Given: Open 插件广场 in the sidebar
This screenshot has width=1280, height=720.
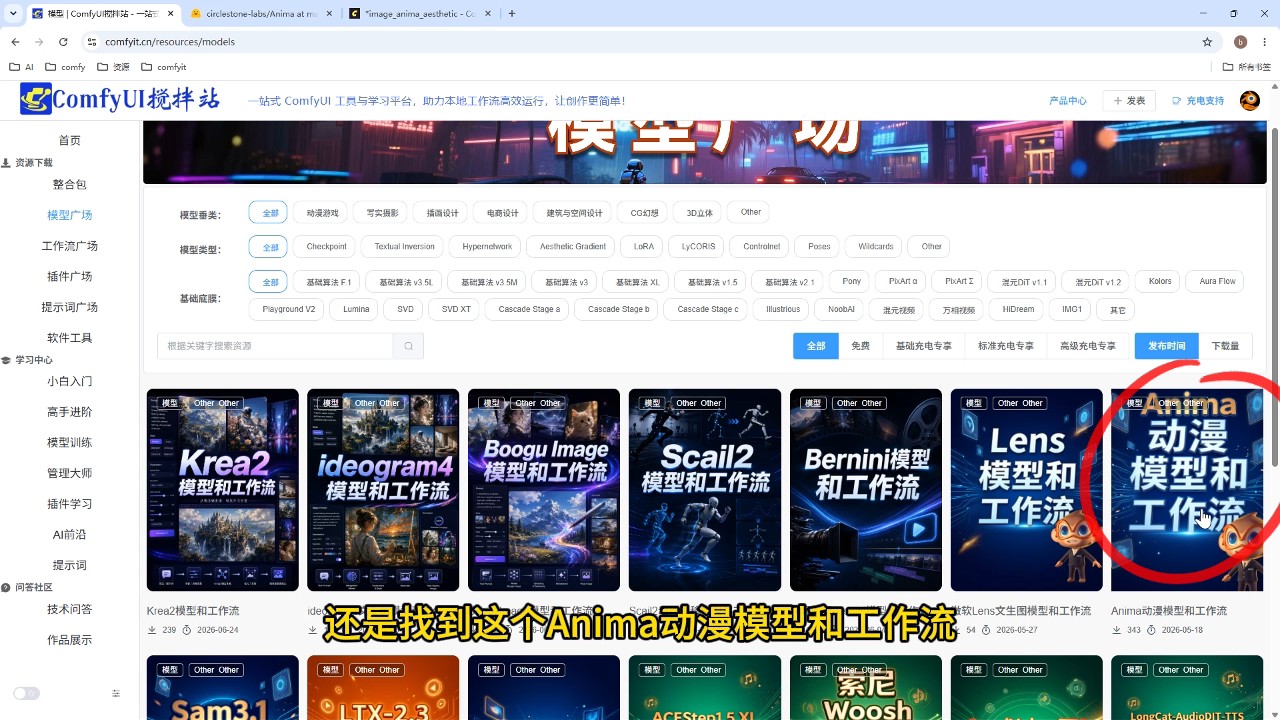Looking at the screenshot, I should click(69, 276).
